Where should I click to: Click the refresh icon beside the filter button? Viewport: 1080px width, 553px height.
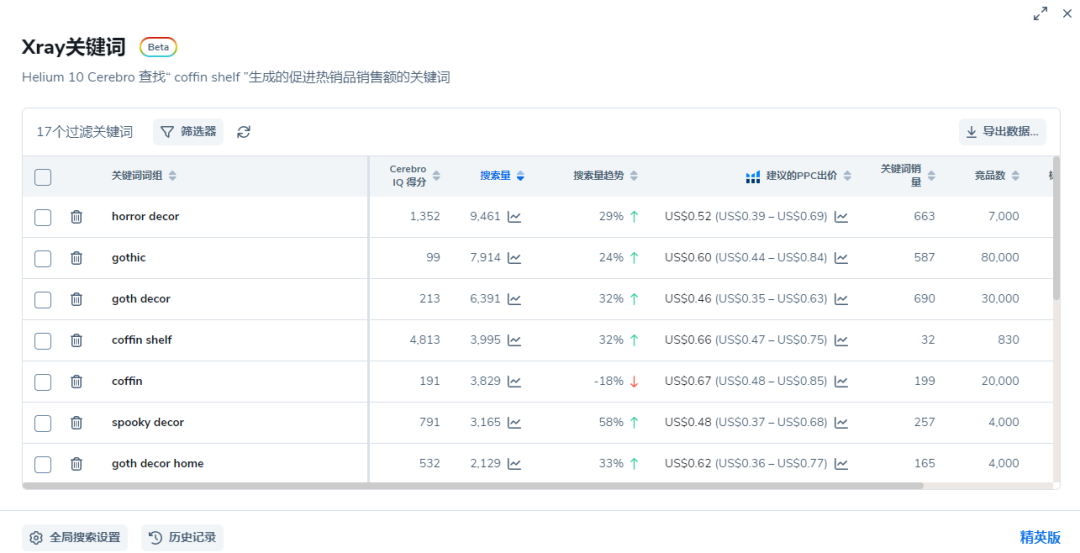pos(244,132)
